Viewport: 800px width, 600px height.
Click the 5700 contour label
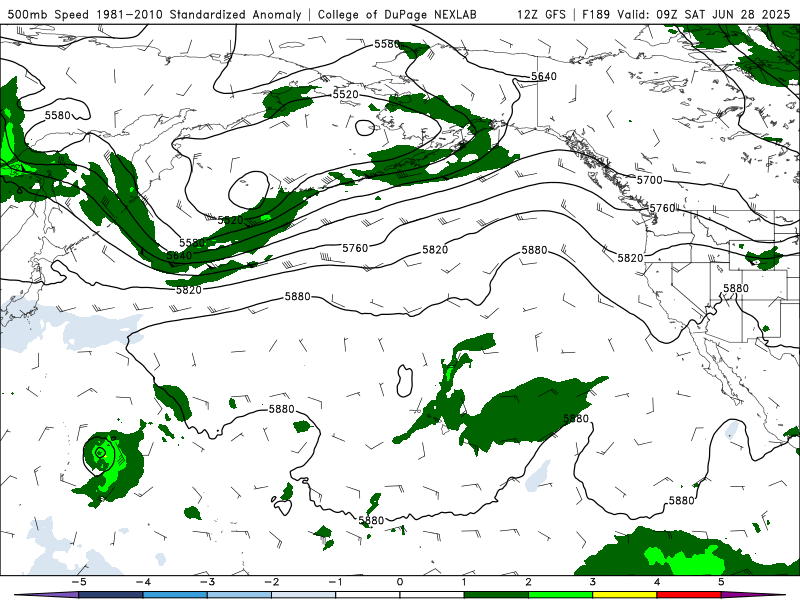tap(649, 180)
